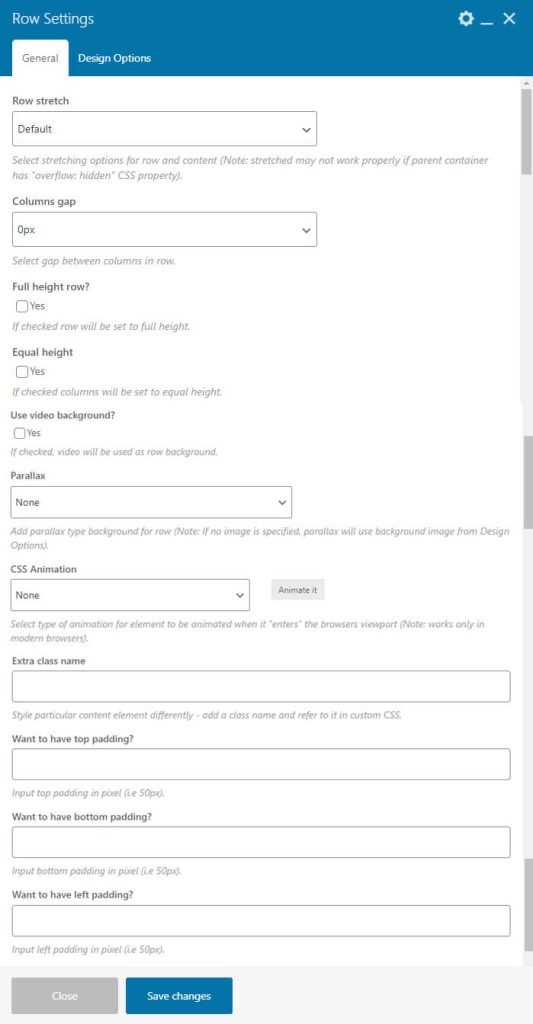Click the panel's vertical scrollbar thumb
Screen dimensions: 533x1024
point(526,131)
